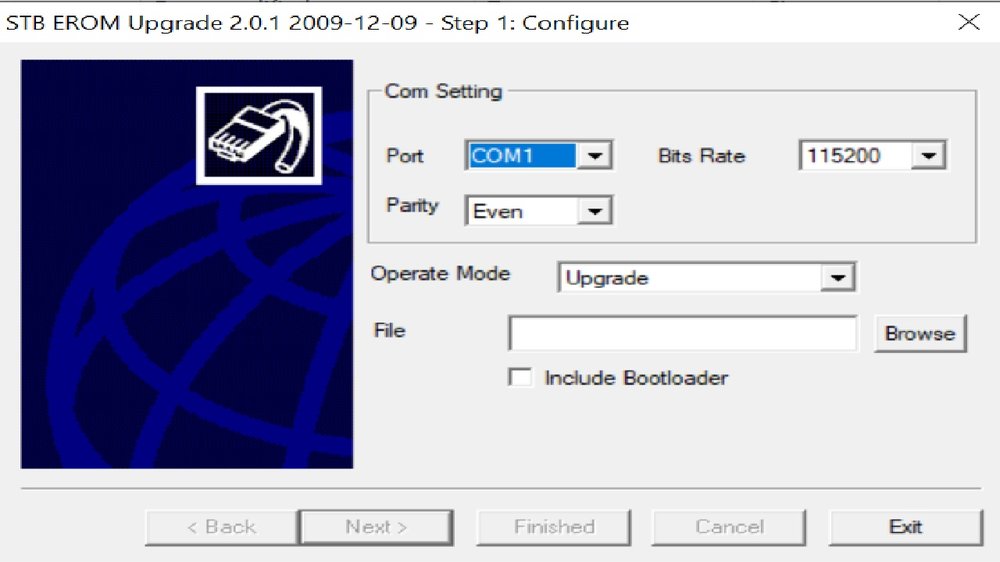This screenshot has height=562, width=1000.
Task: Expand the Bits Rate dropdown showing 115200
Action: pos(872,155)
